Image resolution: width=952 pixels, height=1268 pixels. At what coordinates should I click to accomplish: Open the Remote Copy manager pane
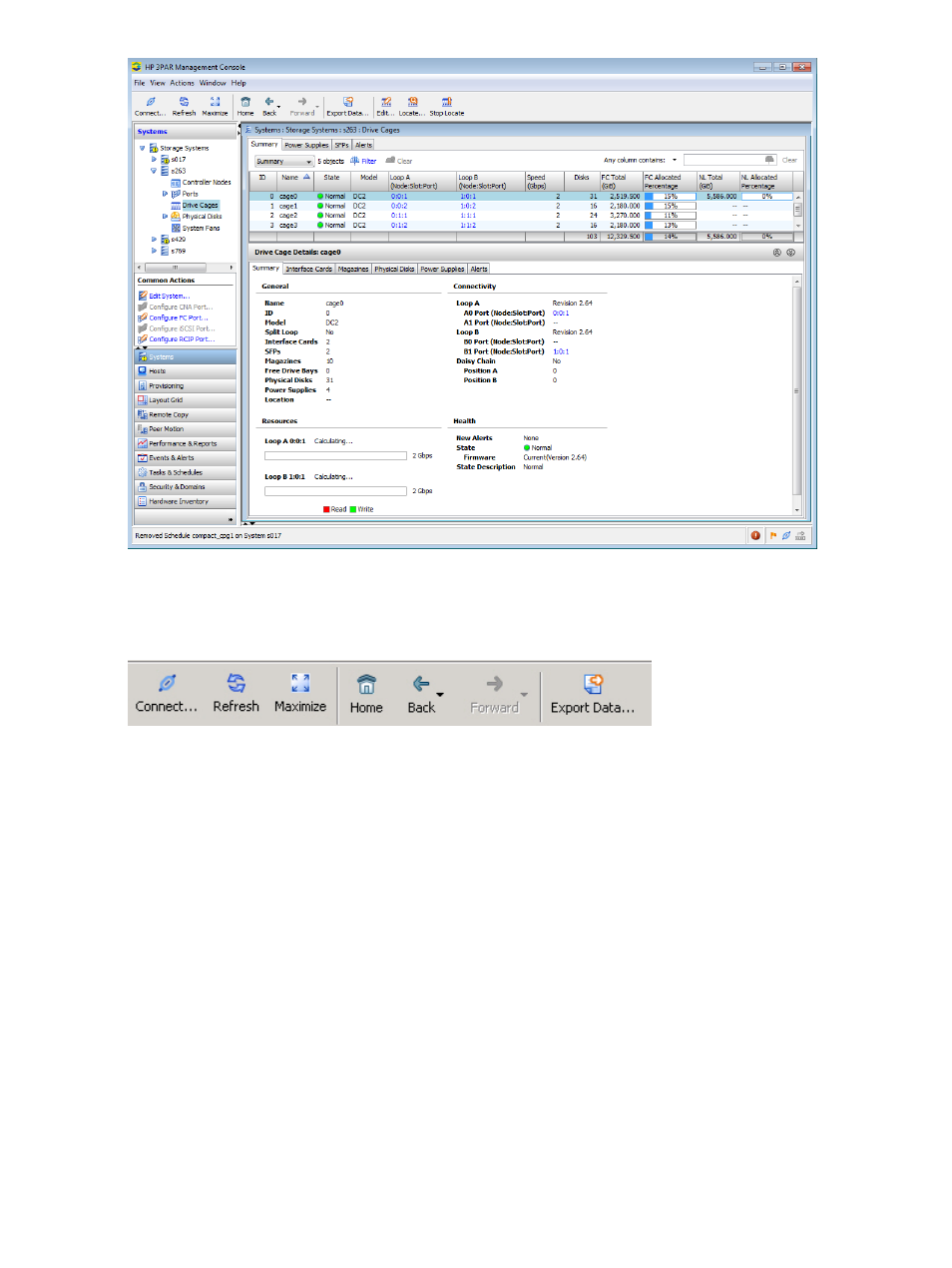point(186,415)
